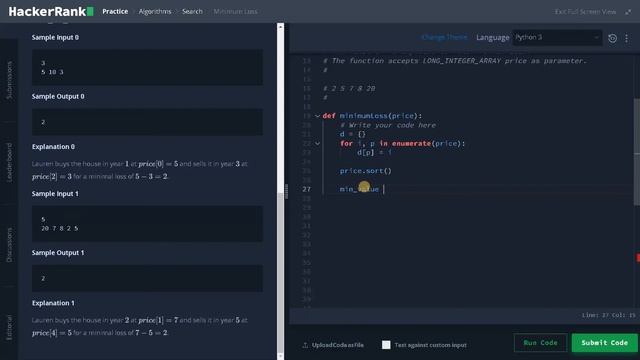This screenshot has width=640, height=360.
Task: Click the d = {} code line
Action: [x=353, y=134]
